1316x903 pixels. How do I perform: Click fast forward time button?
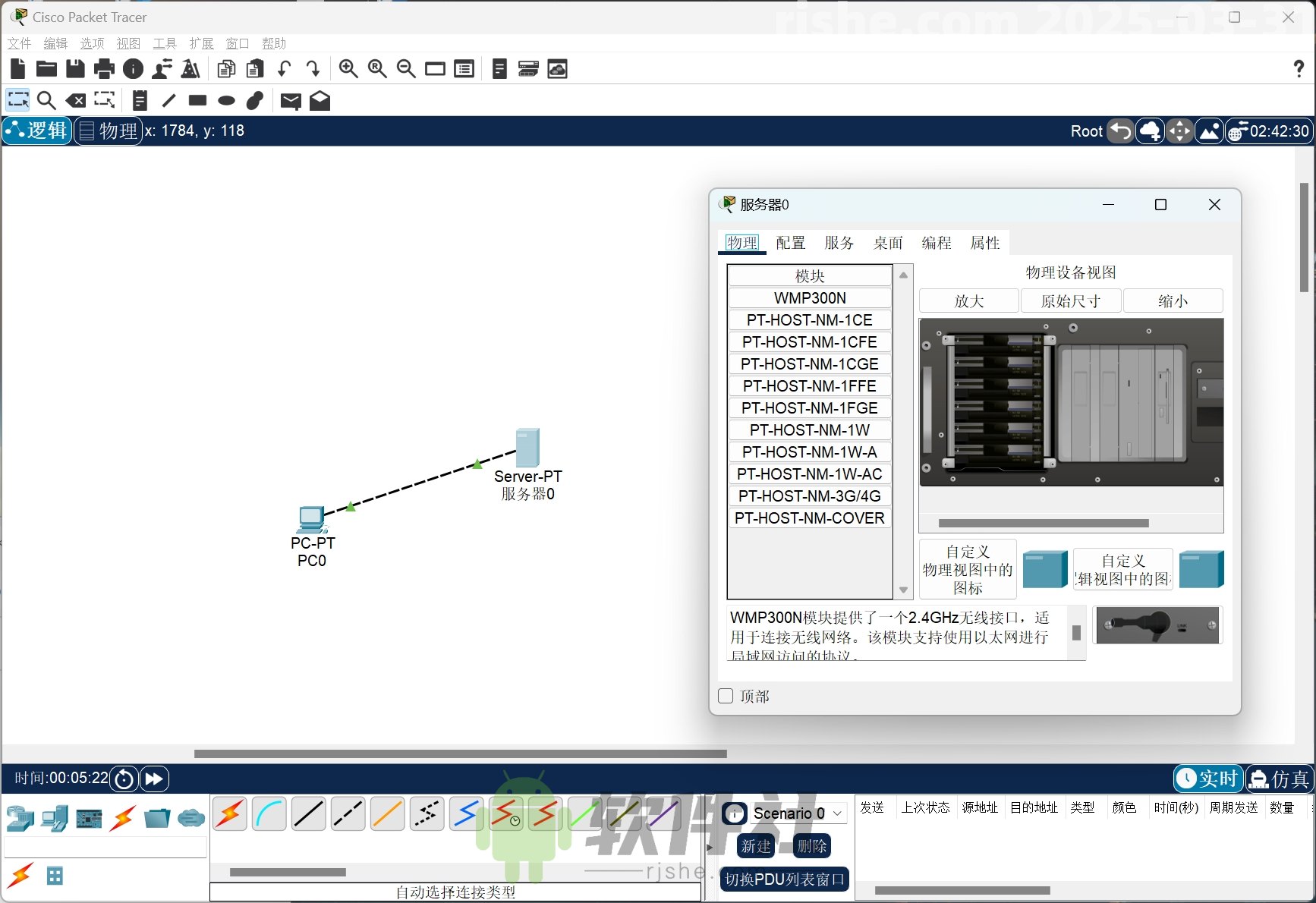[154, 779]
